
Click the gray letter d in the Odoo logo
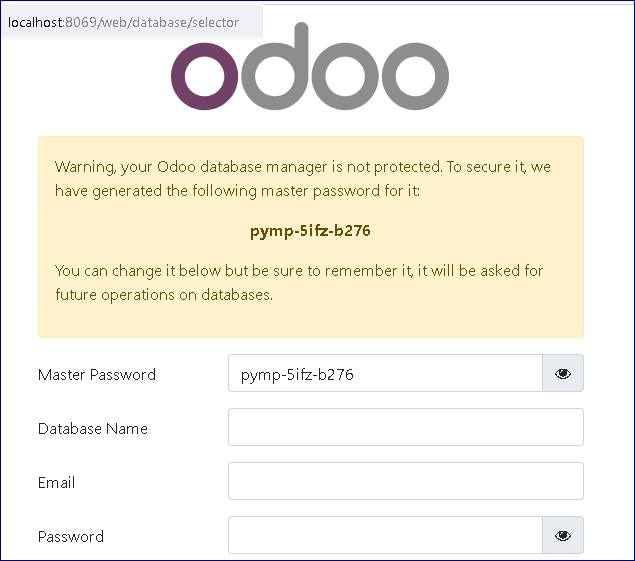[275, 66]
